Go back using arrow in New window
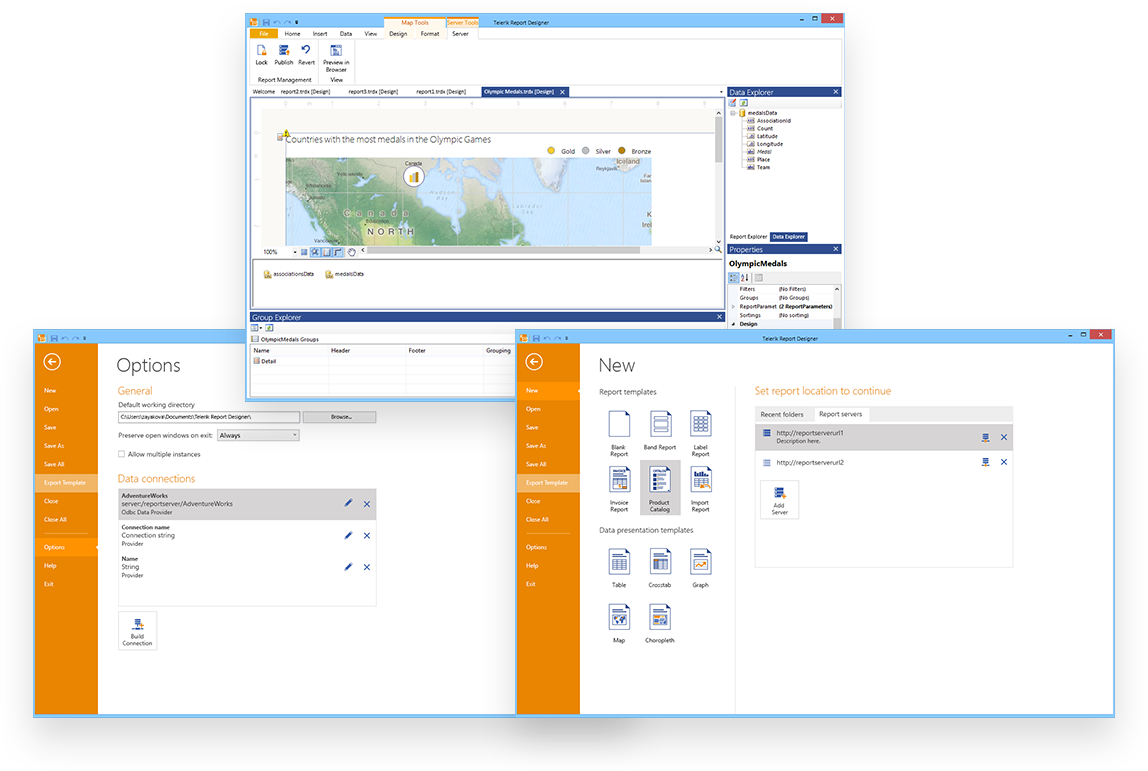The width and height of the screenshot is (1148, 771). (x=534, y=362)
